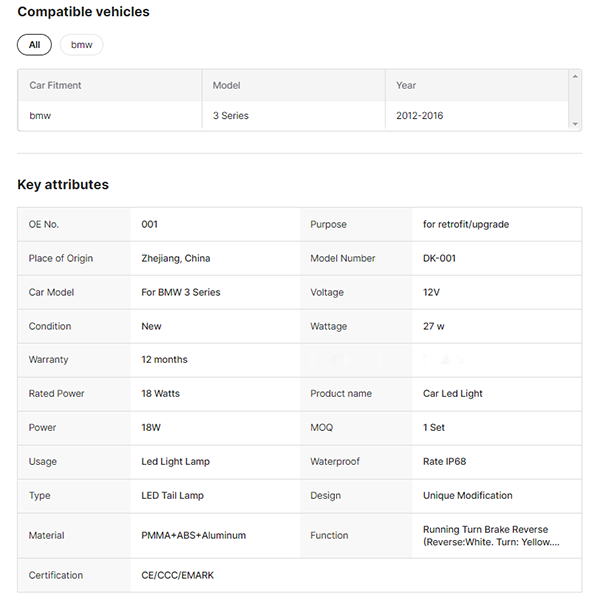The width and height of the screenshot is (600, 600).
Task: Select the bmw cell in fitment table
Action: click(40, 116)
